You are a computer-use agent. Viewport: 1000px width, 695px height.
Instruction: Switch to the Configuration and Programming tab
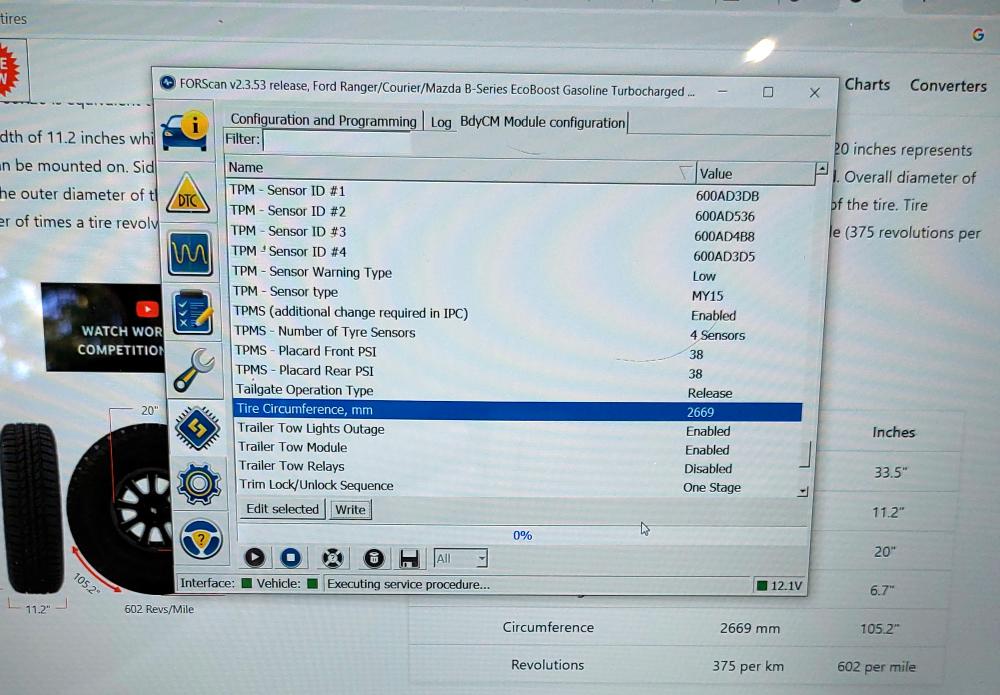coord(323,121)
